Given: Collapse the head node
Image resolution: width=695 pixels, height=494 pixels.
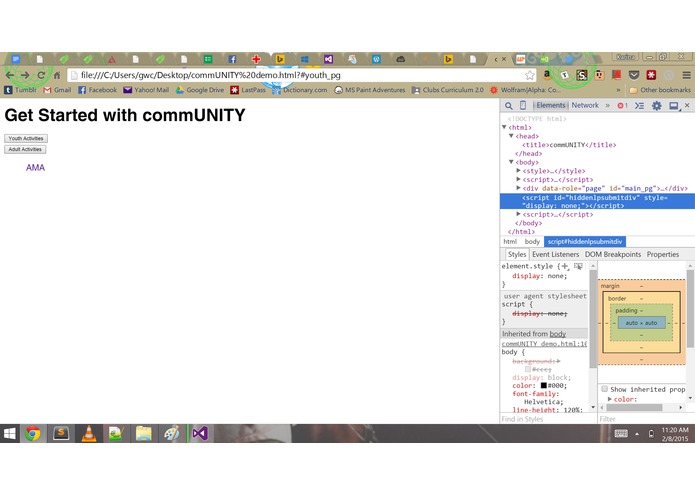Looking at the screenshot, I should click(x=511, y=136).
